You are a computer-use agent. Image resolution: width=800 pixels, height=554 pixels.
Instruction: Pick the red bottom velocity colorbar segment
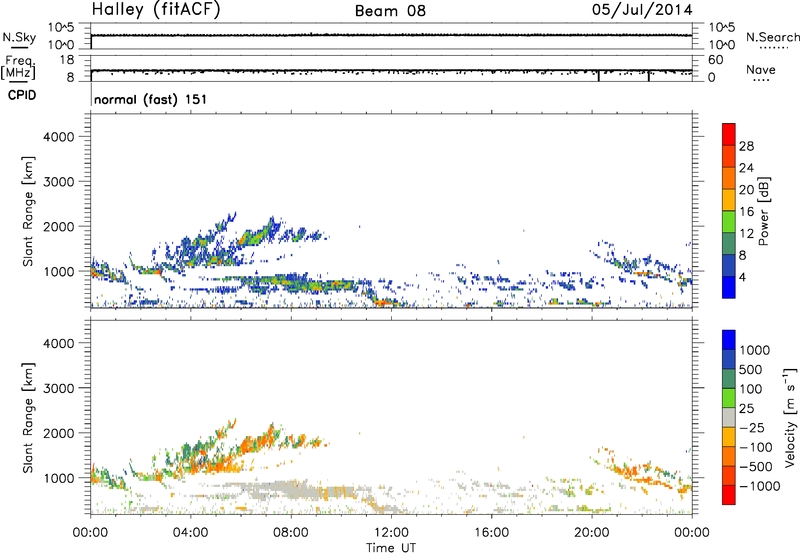(x=729, y=495)
